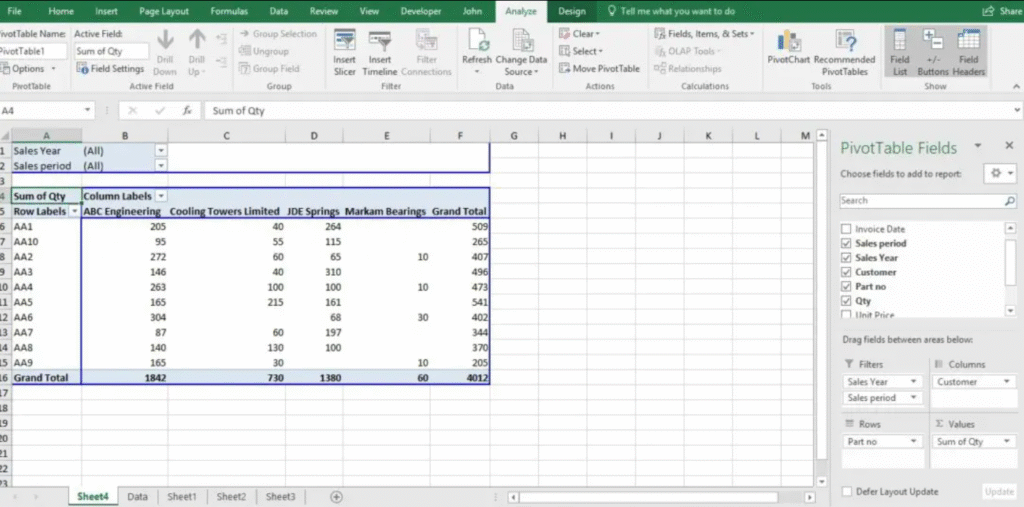The image size is (1024, 507).
Task: Click the Update button
Action: 999,492
